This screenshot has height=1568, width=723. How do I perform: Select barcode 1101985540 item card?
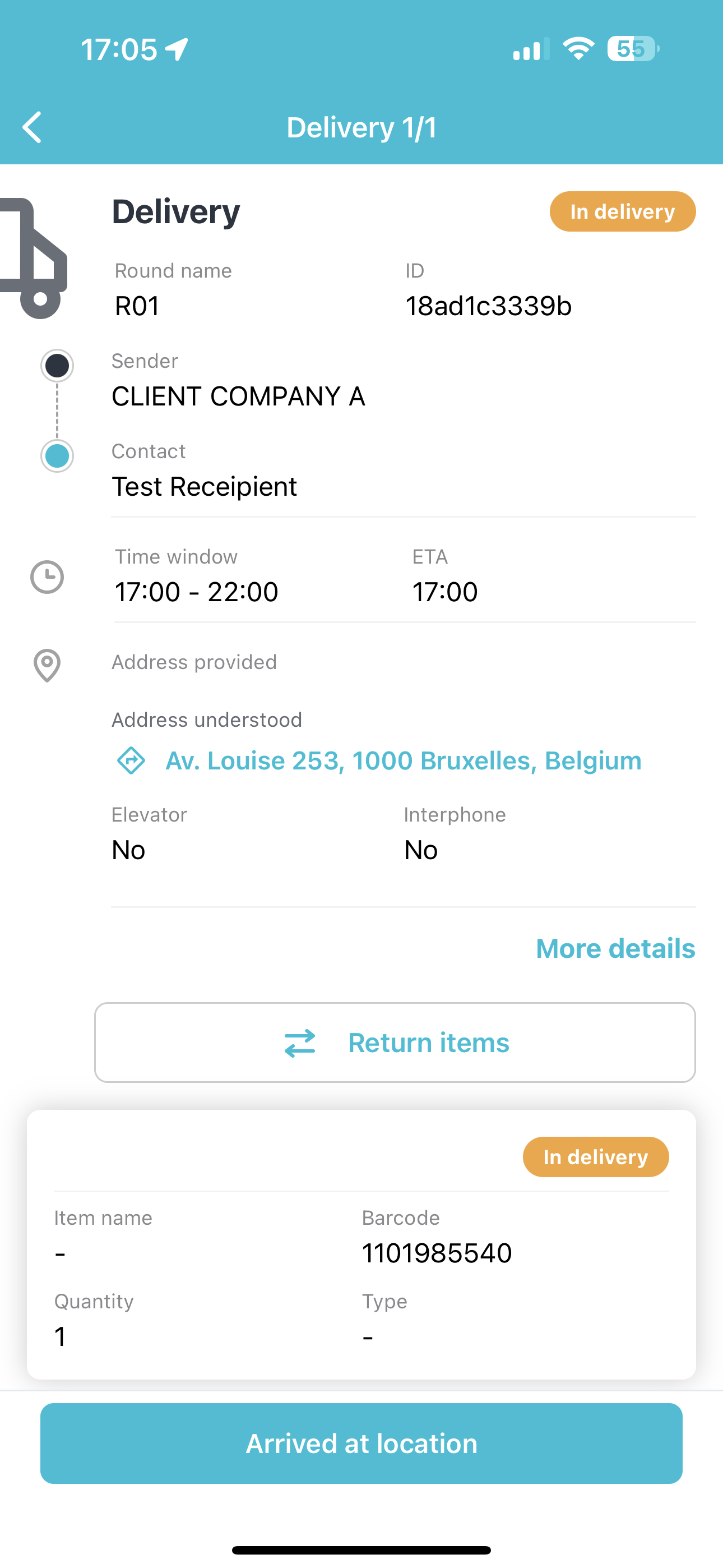coord(361,1244)
